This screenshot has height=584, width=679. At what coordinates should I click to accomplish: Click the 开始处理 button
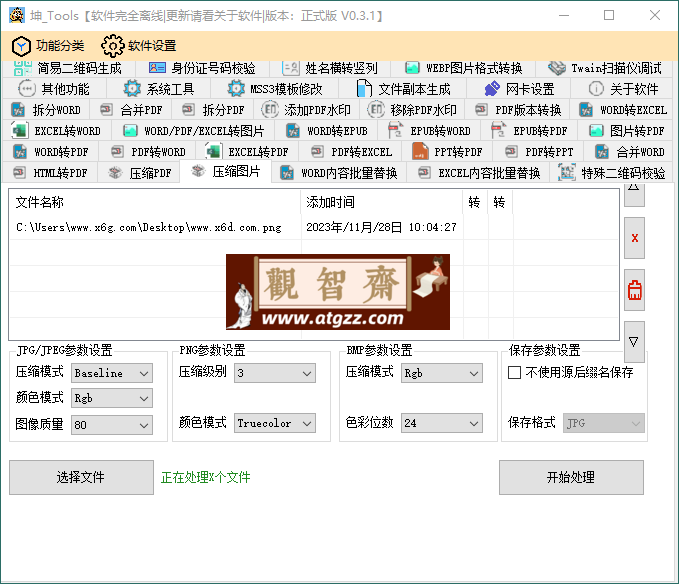[571, 477]
